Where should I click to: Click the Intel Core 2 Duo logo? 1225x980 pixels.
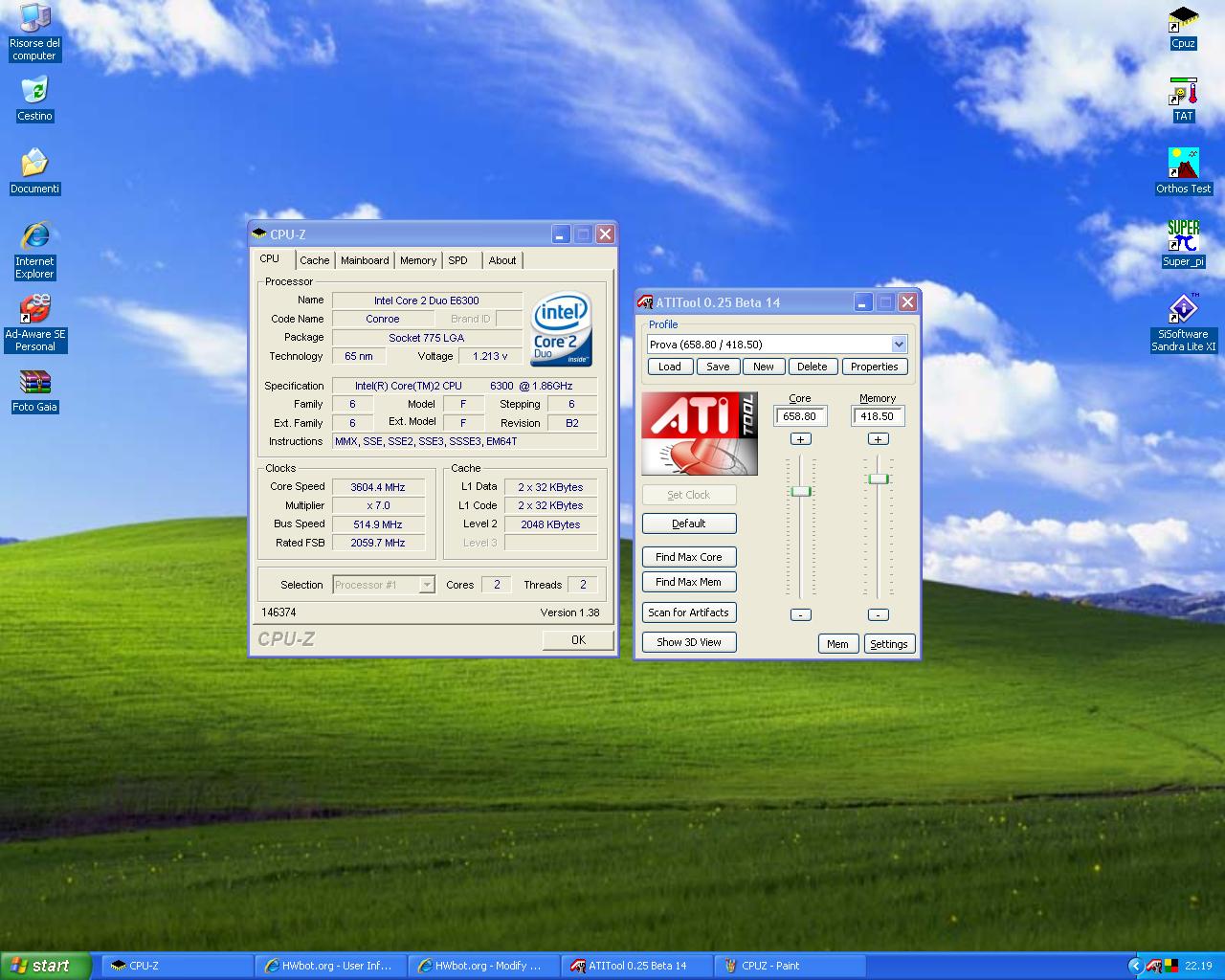[561, 328]
